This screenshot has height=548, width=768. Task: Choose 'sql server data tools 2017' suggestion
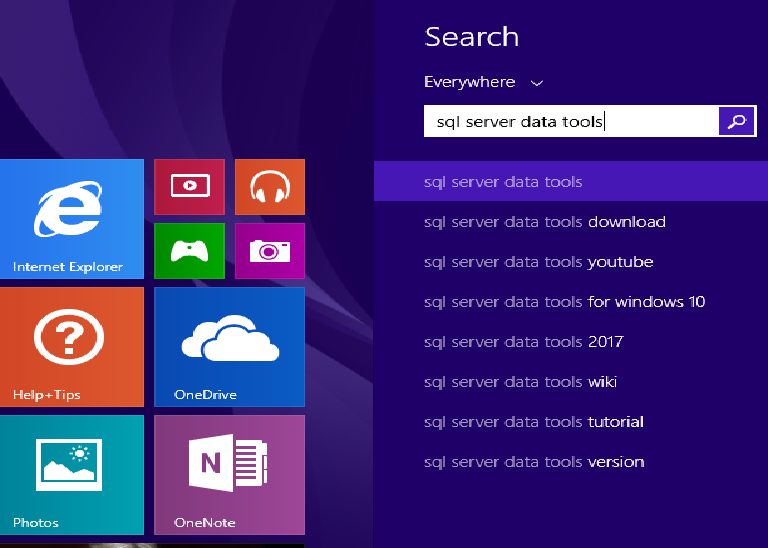(571, 342)
